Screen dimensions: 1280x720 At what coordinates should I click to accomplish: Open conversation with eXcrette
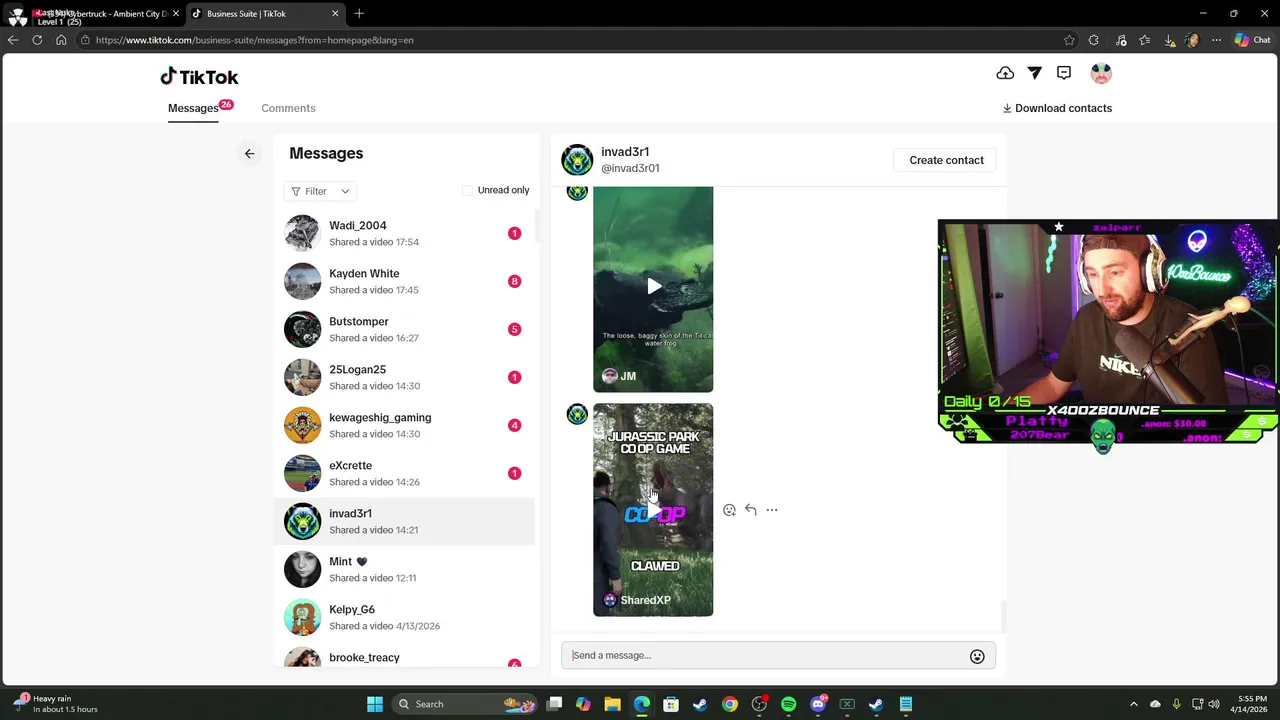[405, 473]
